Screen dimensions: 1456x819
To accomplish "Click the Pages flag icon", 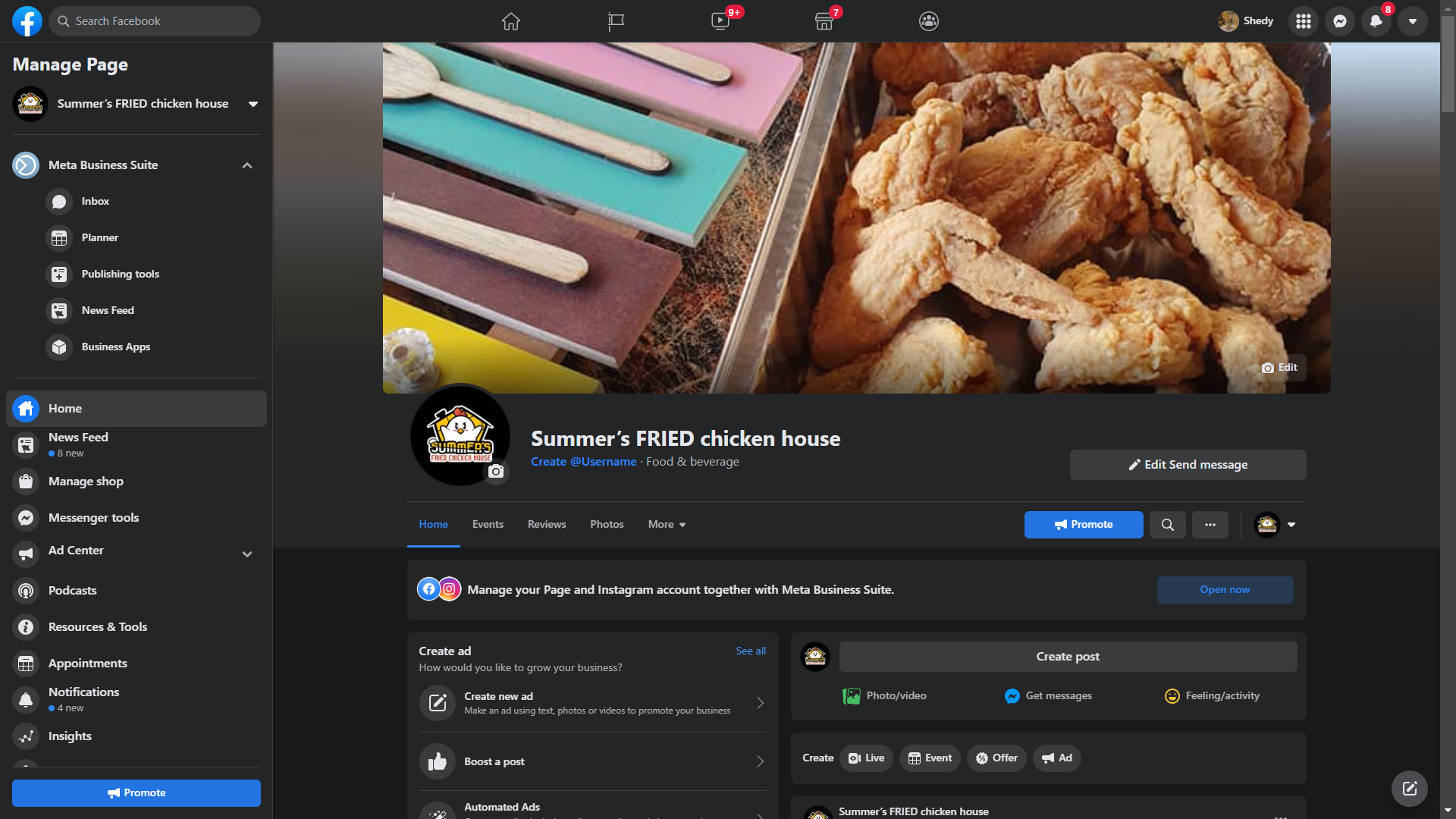I will click(x=616, y=21).
